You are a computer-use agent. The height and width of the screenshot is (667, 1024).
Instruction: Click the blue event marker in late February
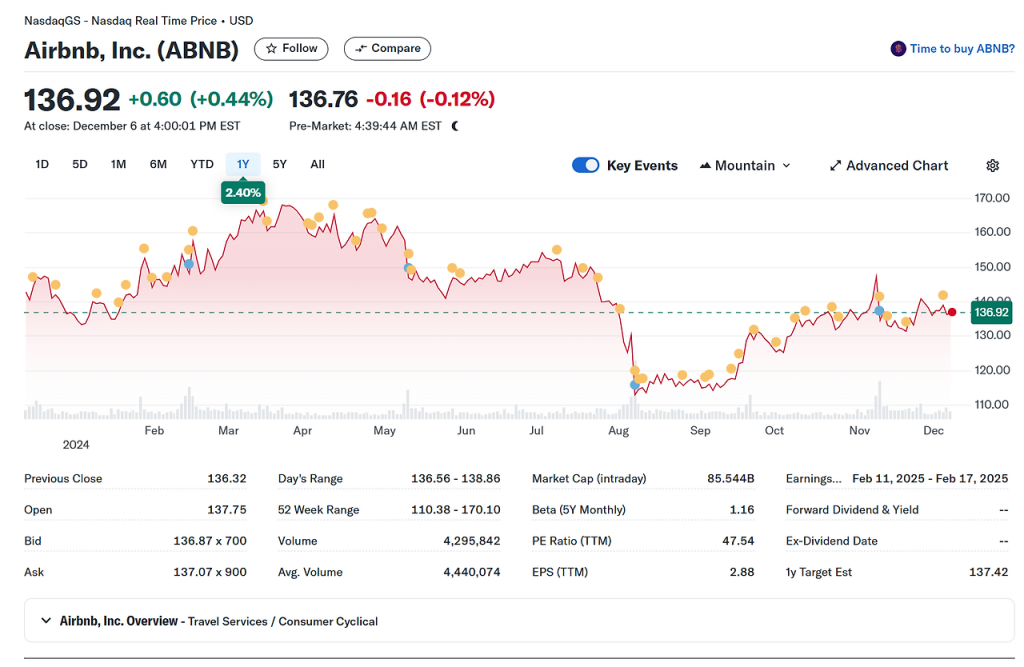pyautogui.click(x=189, y=264)
